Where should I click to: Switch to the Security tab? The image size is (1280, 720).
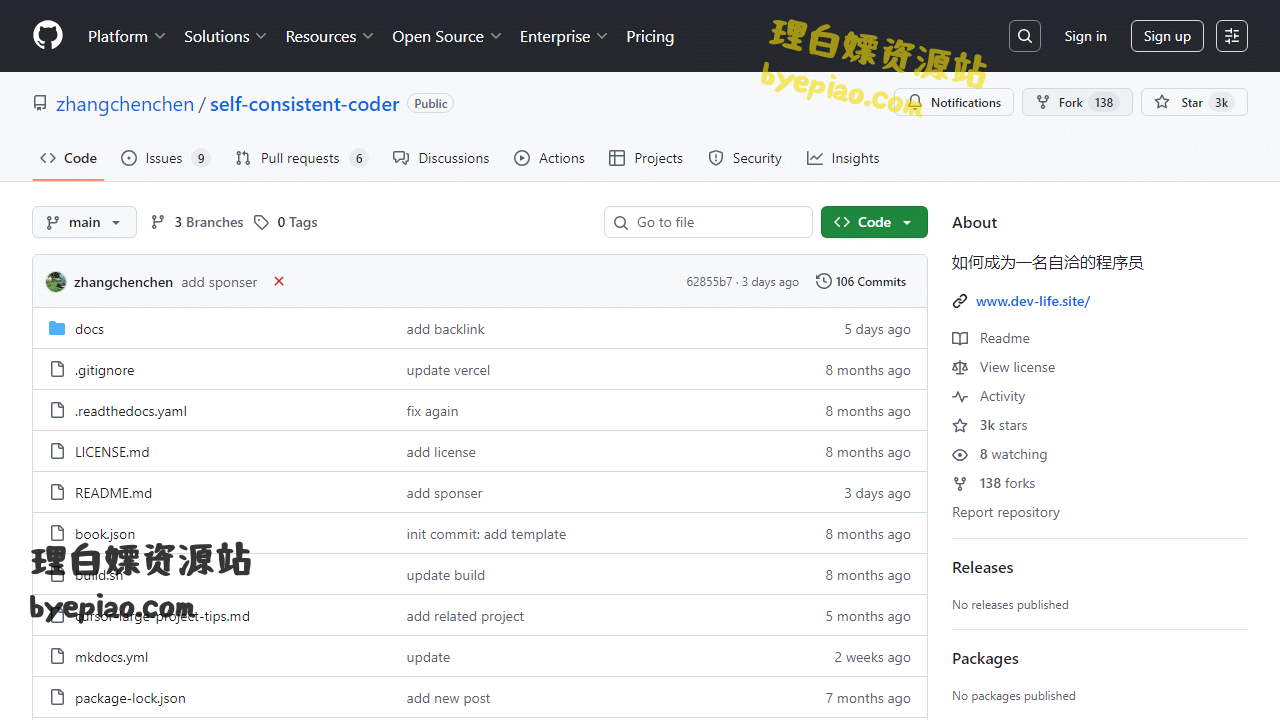pos(745,158)
